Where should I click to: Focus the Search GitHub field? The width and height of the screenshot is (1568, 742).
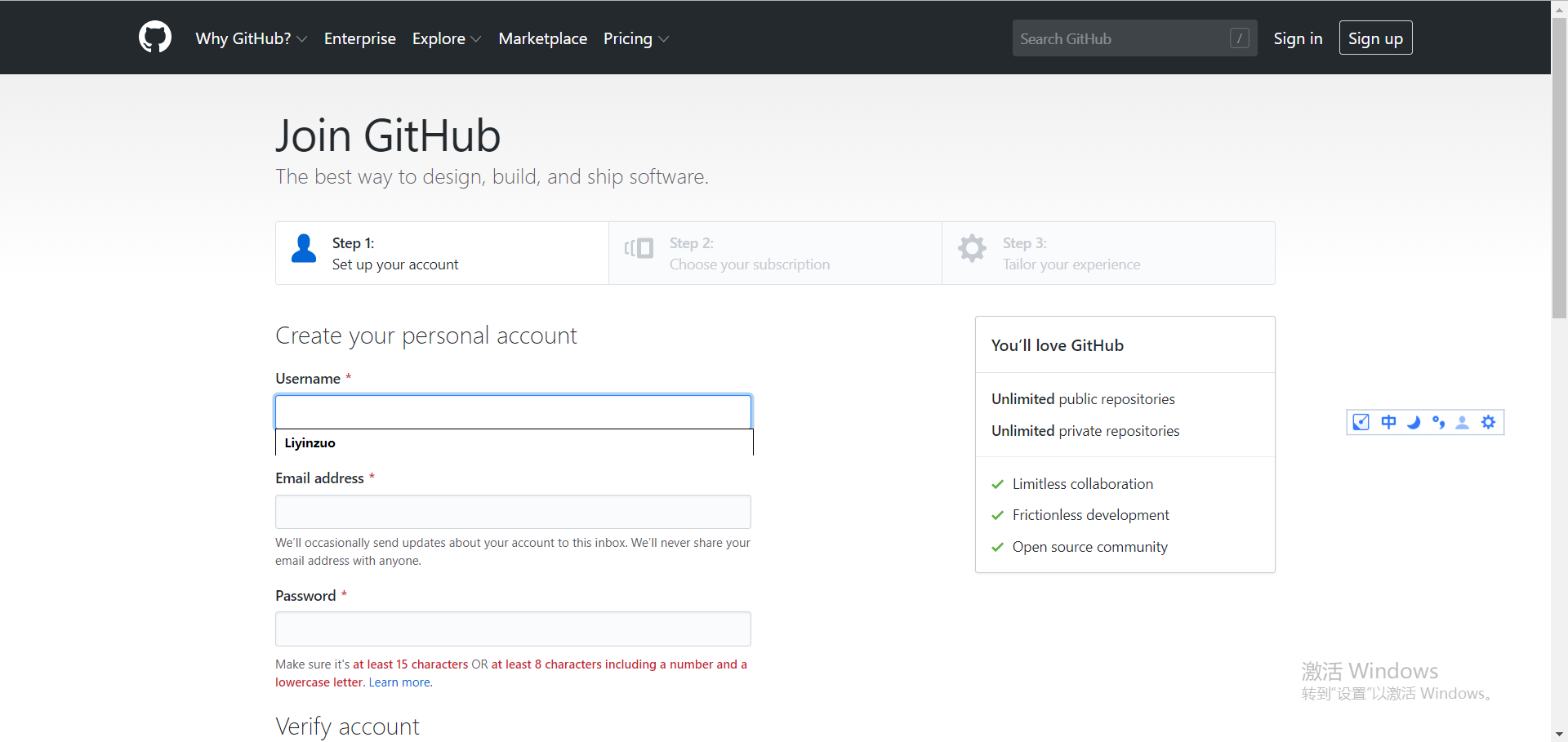(1134, 38)
